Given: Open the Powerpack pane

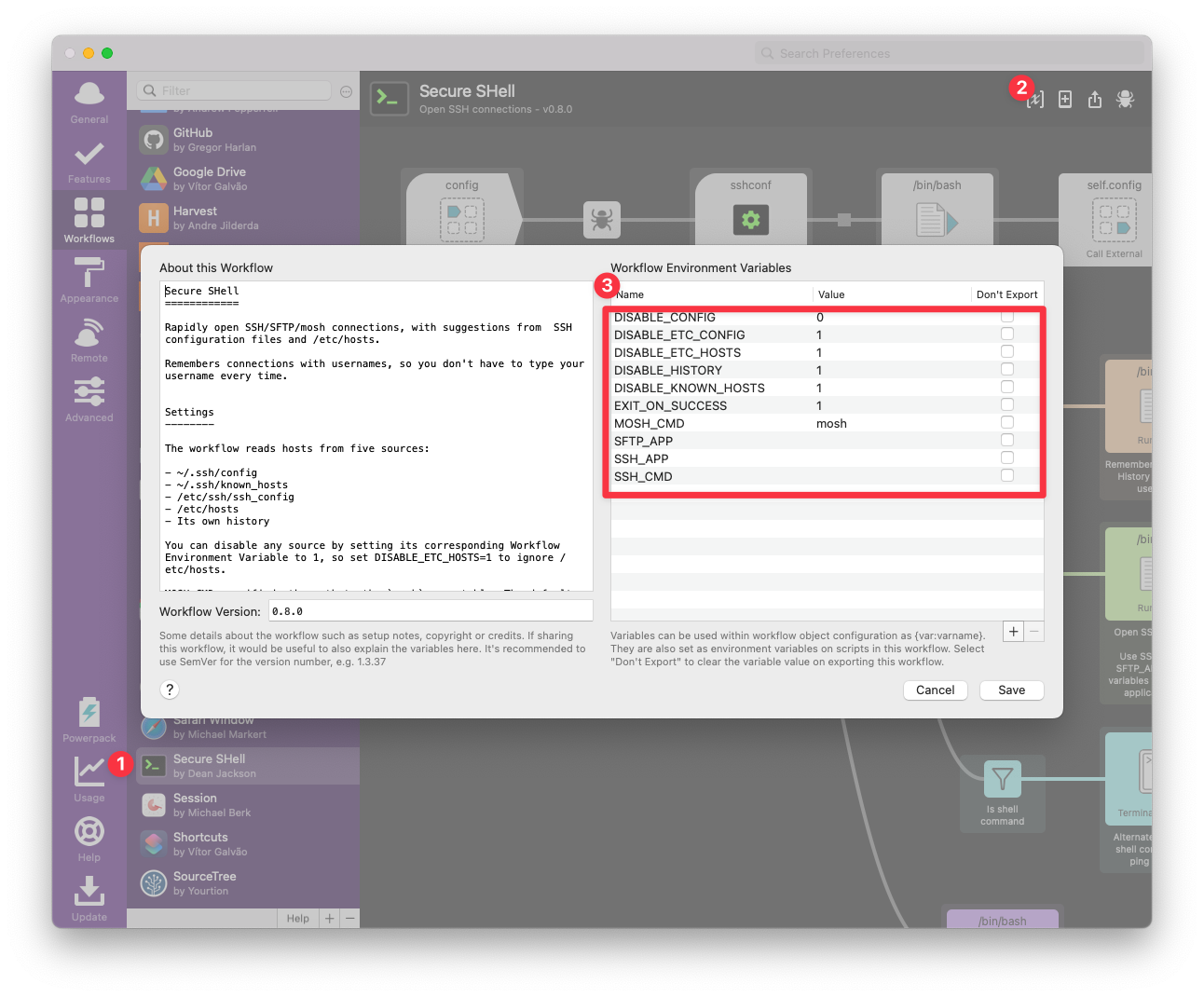Looking at the screenshot, I should coord(89,720).
